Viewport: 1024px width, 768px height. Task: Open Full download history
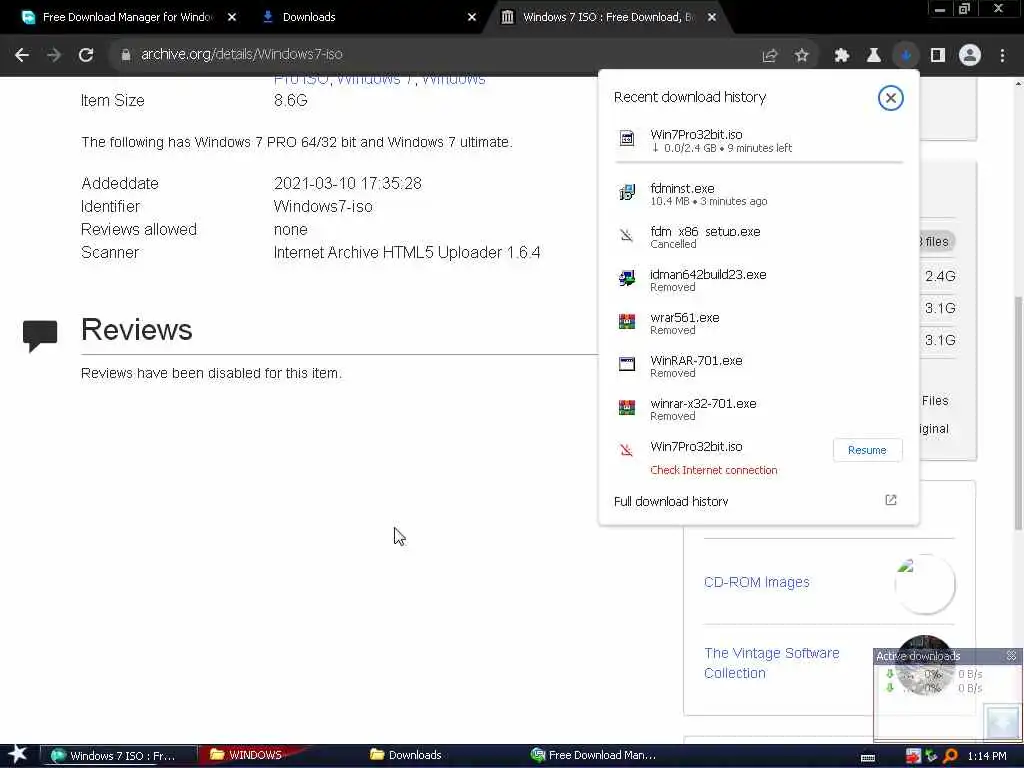671,501
